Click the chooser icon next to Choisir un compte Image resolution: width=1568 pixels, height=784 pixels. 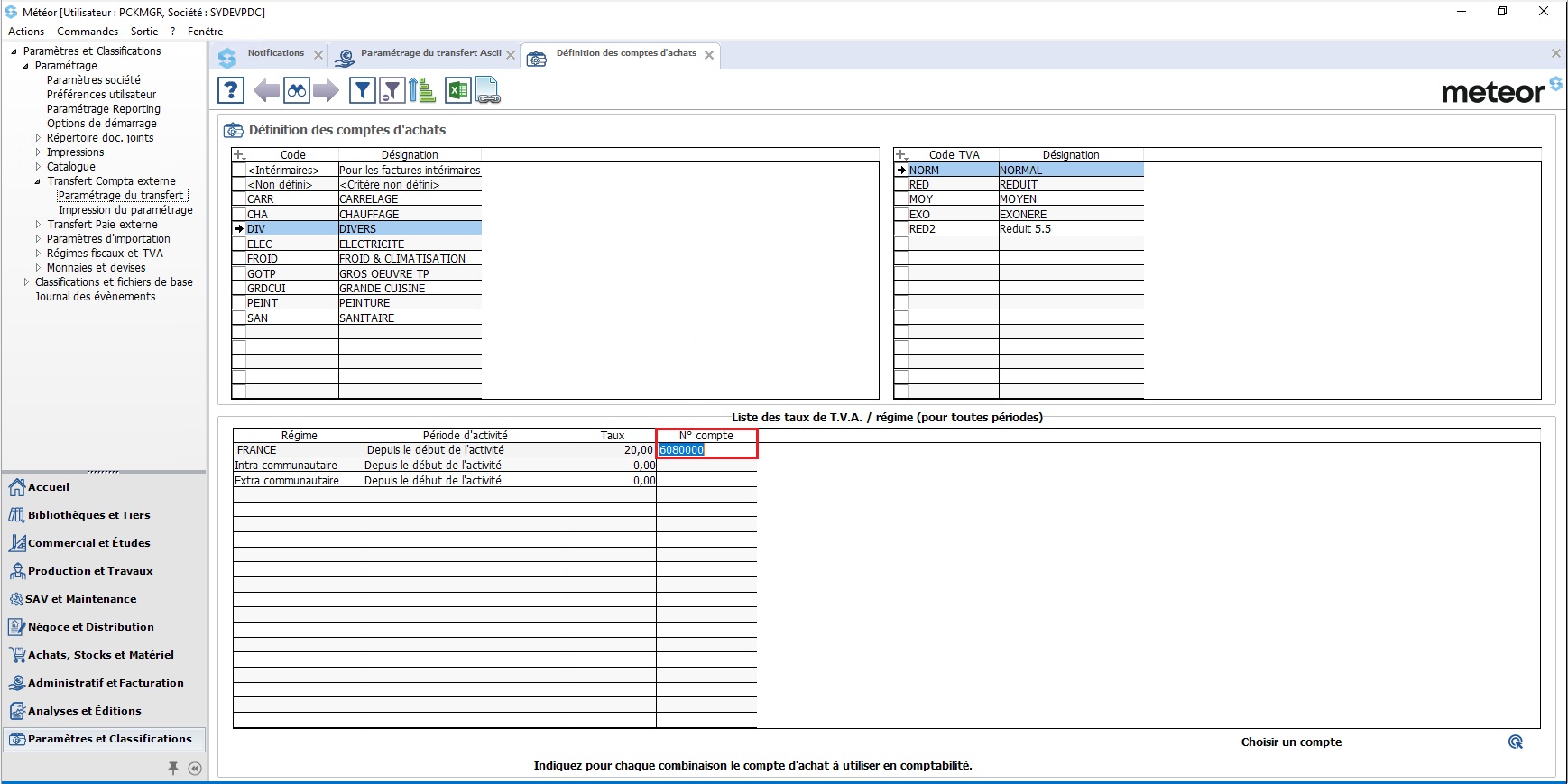1516,742
